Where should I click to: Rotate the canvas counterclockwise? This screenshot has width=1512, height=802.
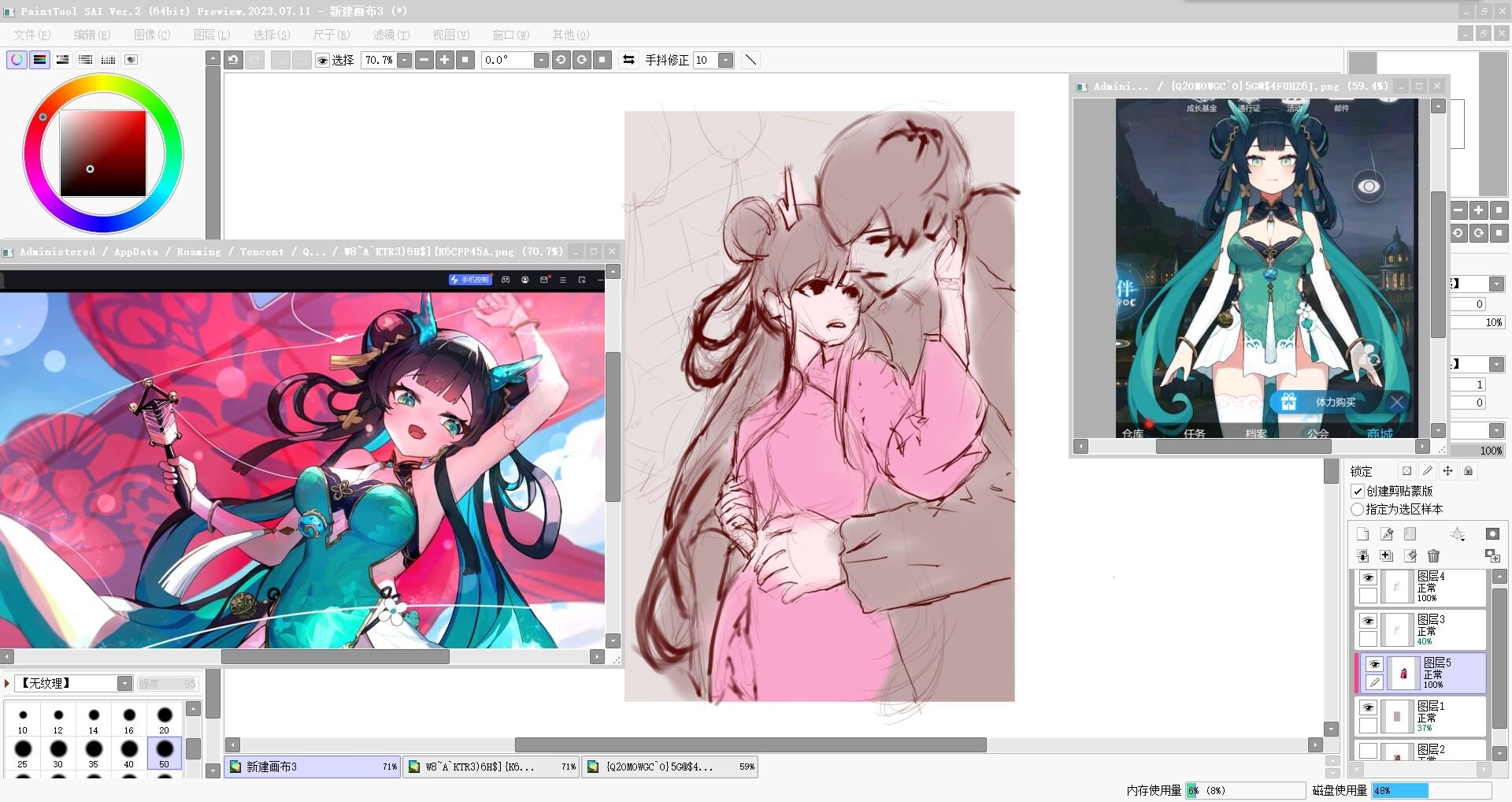tap(561, 60)
